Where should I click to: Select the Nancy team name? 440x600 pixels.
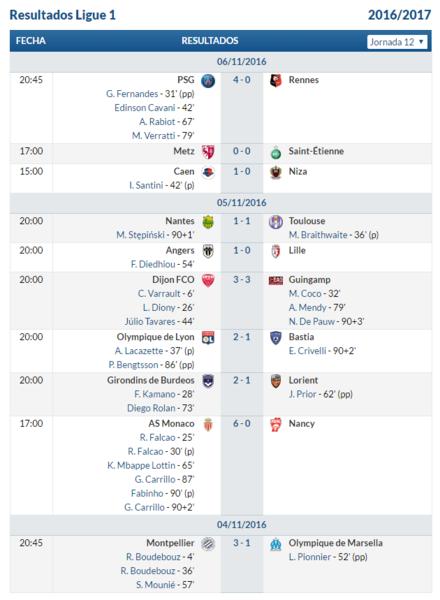[301, 423]
